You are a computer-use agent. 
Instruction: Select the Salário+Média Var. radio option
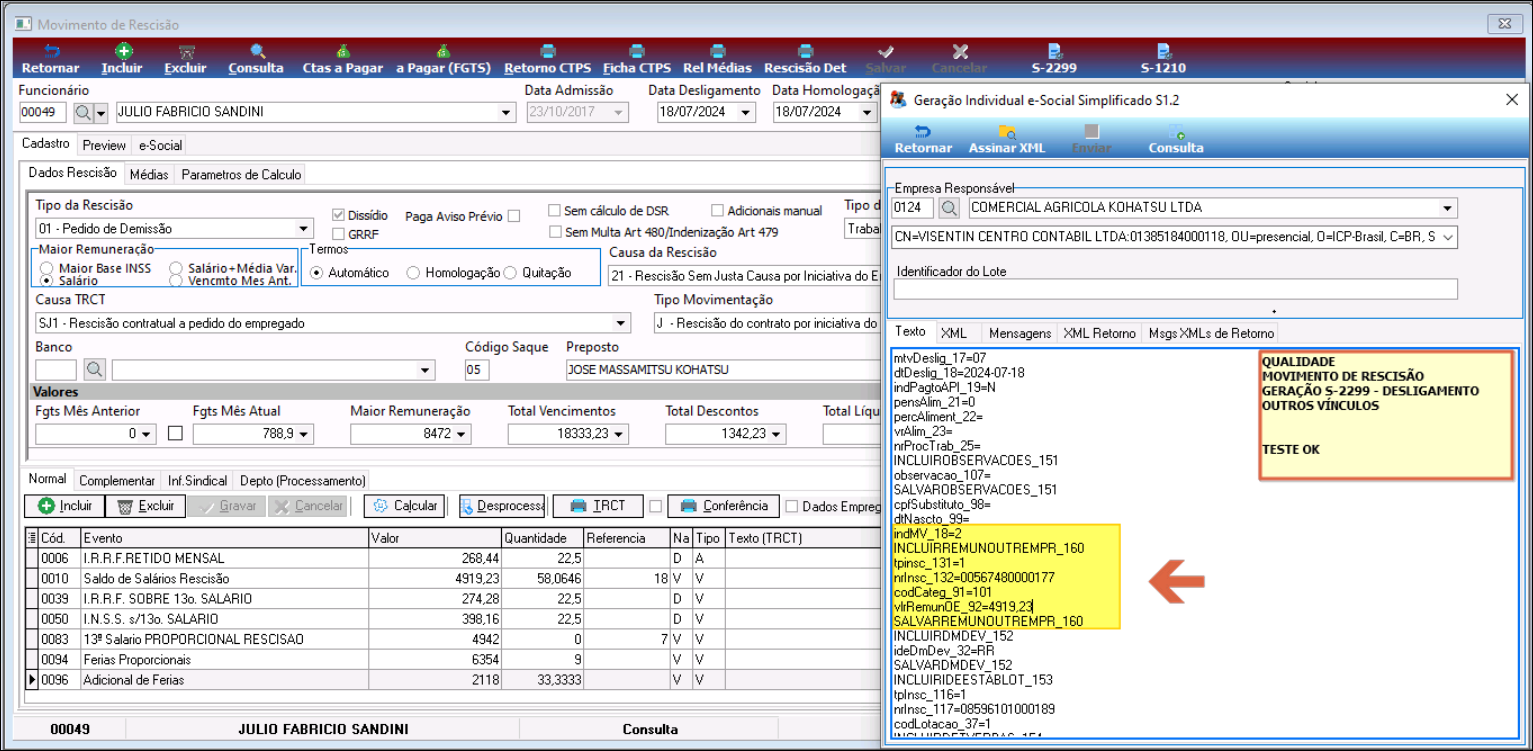click(x=176, y=269)
